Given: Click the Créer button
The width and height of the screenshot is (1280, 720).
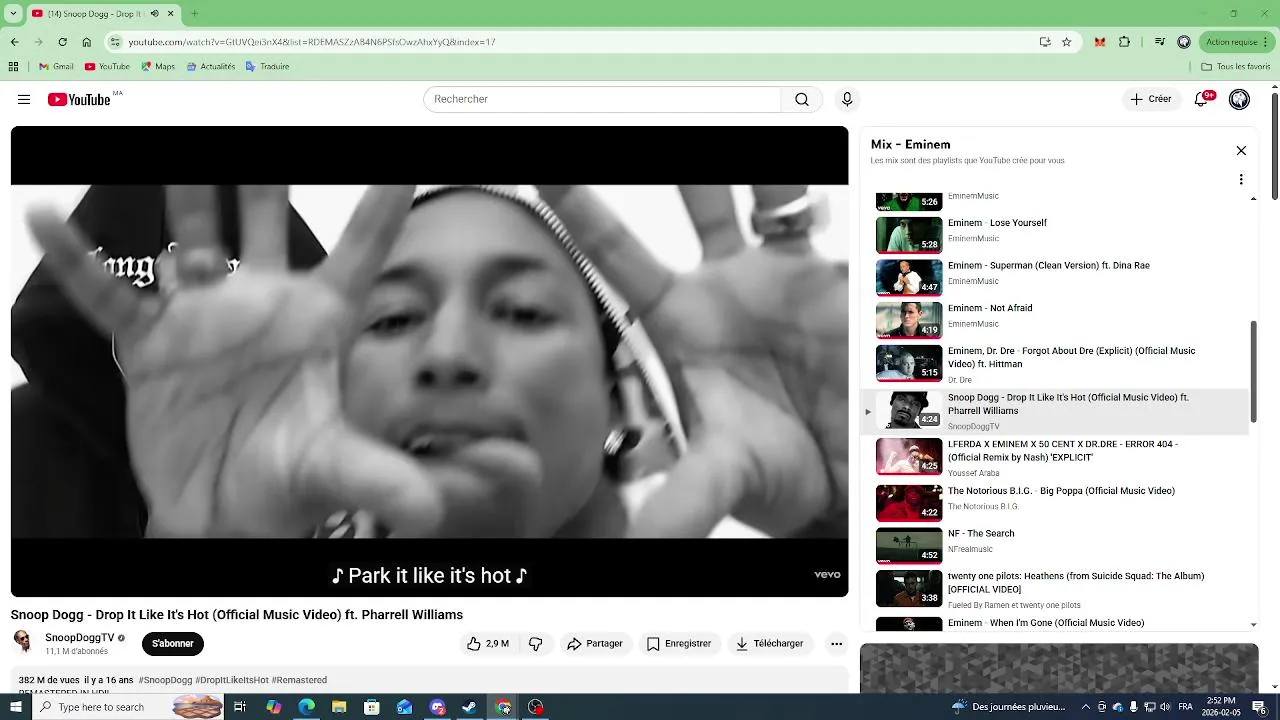Looking at the screenshot, I should 1151,99.
